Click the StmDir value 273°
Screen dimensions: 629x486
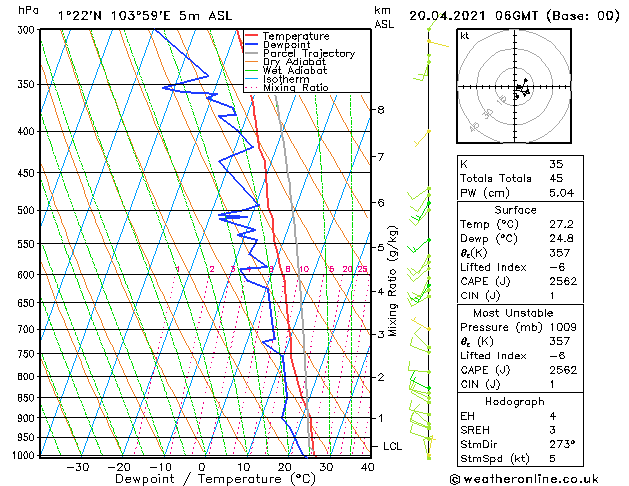(562, 445)
